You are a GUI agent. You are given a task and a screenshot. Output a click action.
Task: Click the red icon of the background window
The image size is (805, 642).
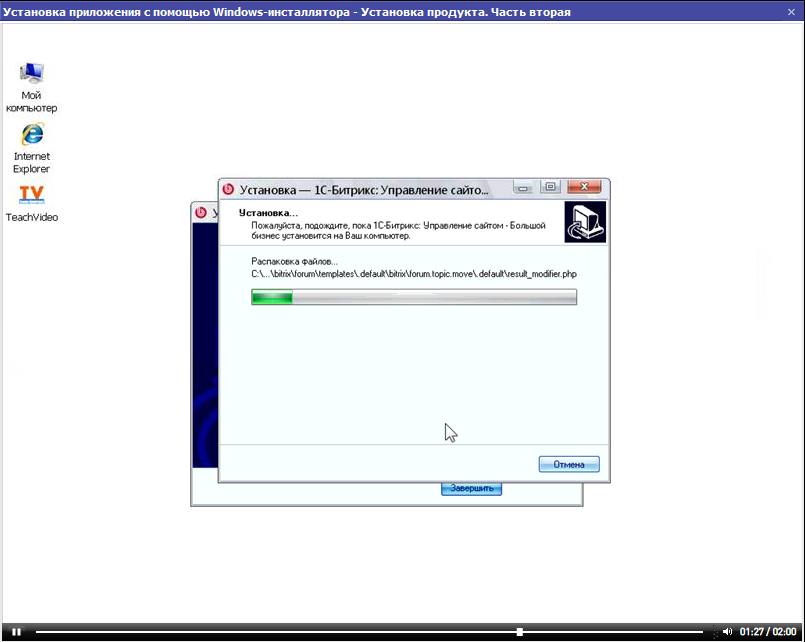(201, 212)
